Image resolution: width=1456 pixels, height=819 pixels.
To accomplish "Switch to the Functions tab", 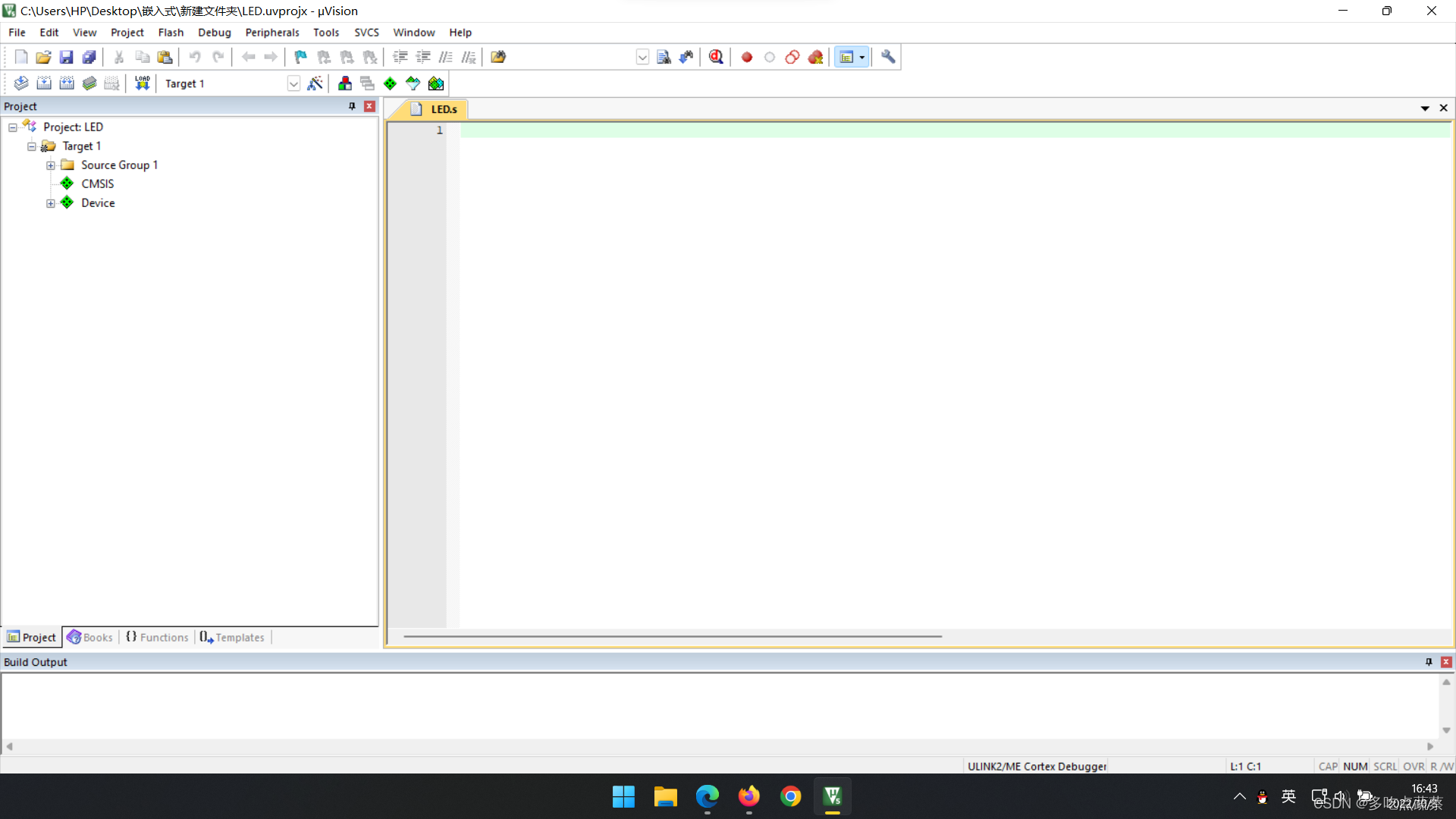I will pos(157,637).
